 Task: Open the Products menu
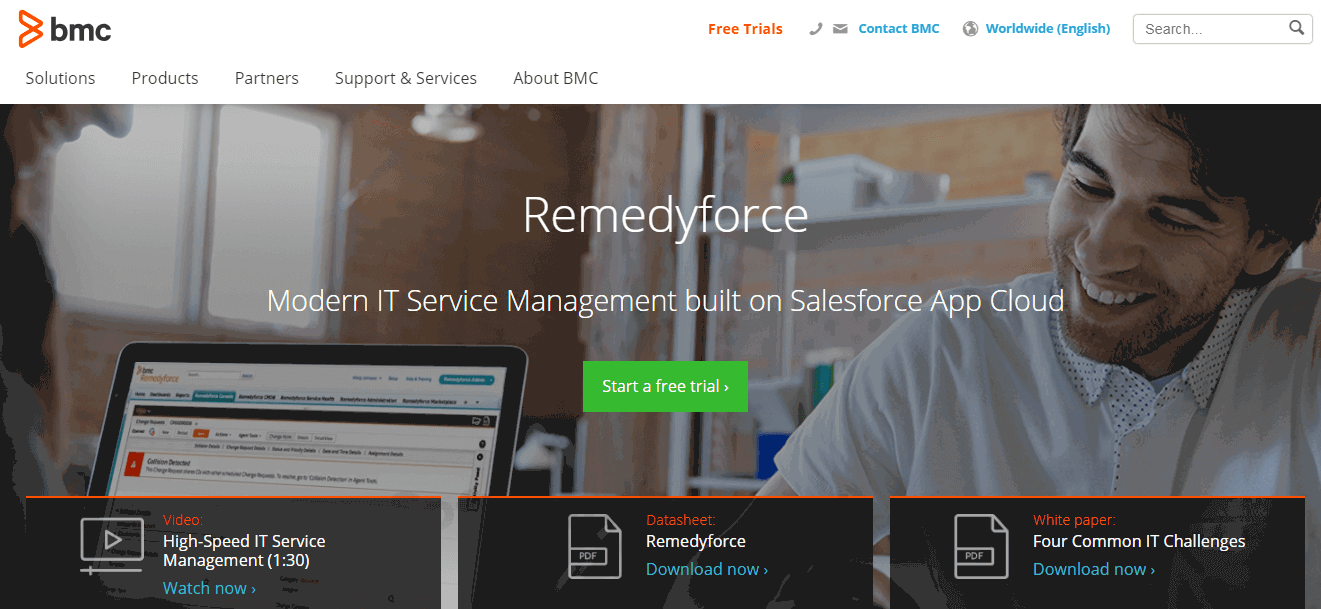pyautogui.click(x=165, y=78)
